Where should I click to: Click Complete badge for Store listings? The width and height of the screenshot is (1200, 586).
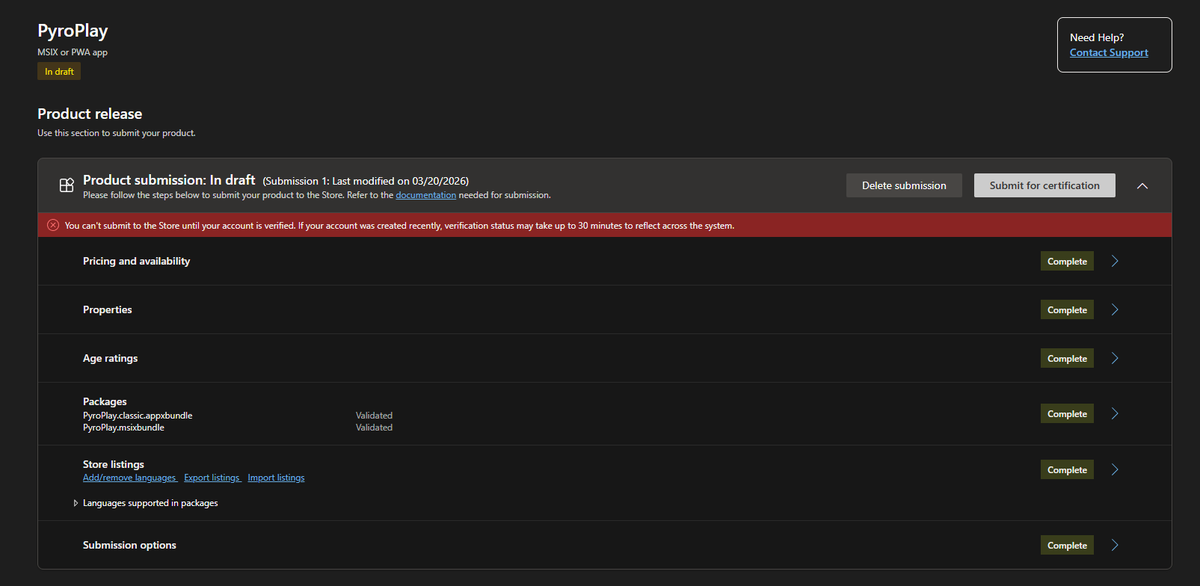(1067, 469)
